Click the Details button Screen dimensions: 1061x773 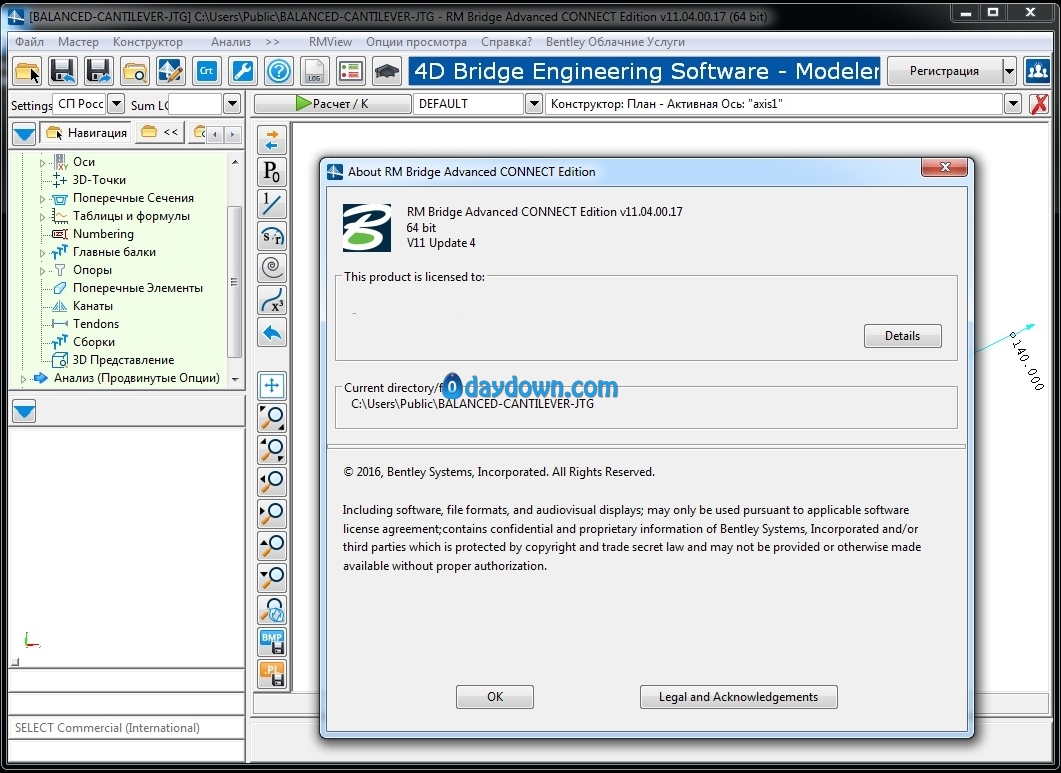[902, 336]
